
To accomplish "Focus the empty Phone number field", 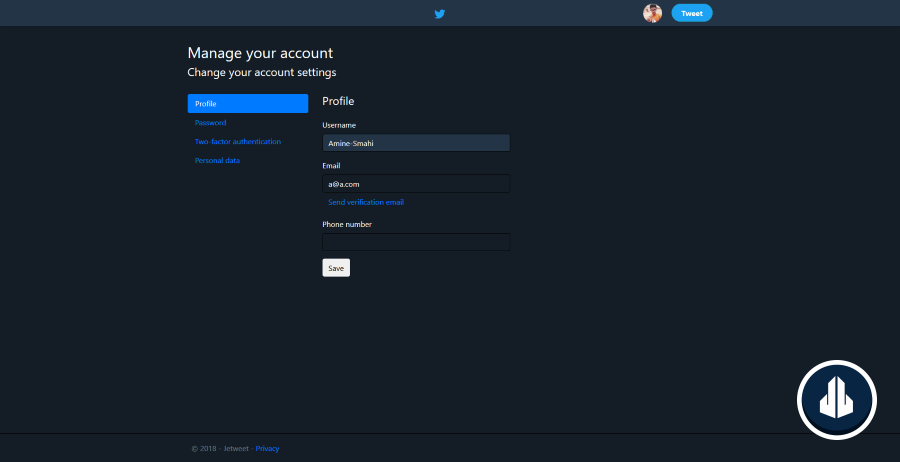I will pos(416,242).
